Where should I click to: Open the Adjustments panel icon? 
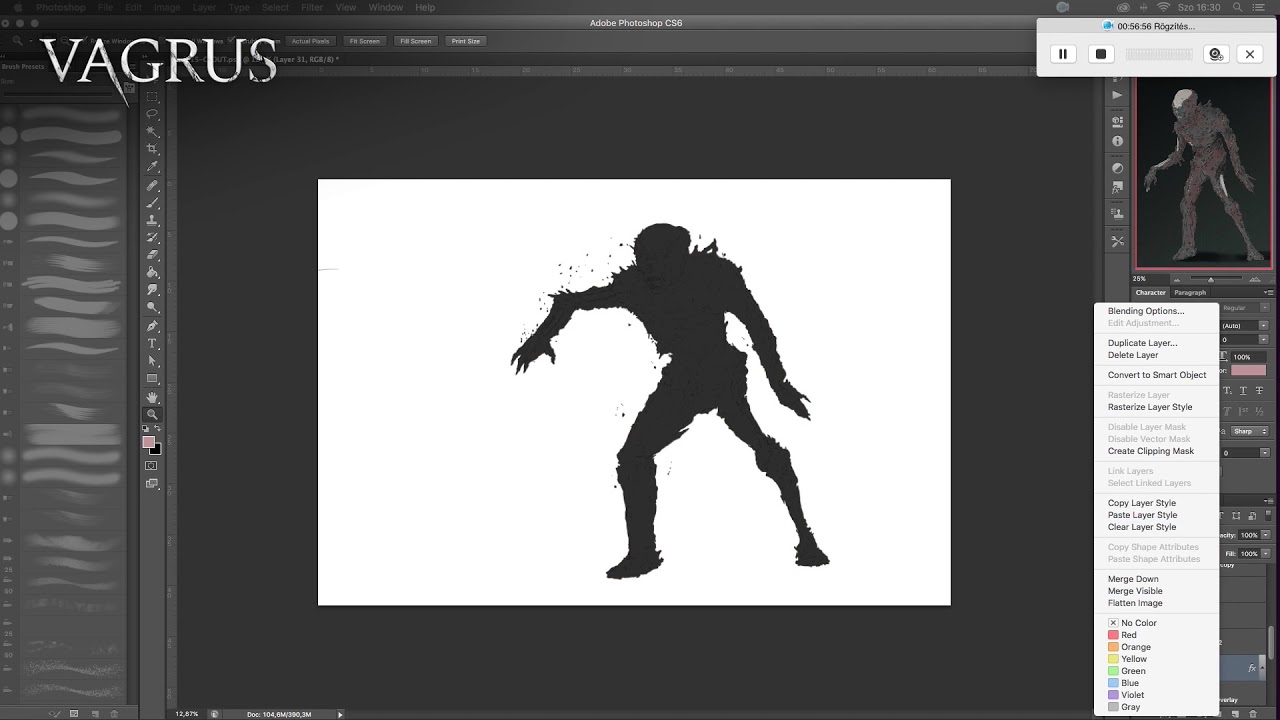click(1117, 168)
